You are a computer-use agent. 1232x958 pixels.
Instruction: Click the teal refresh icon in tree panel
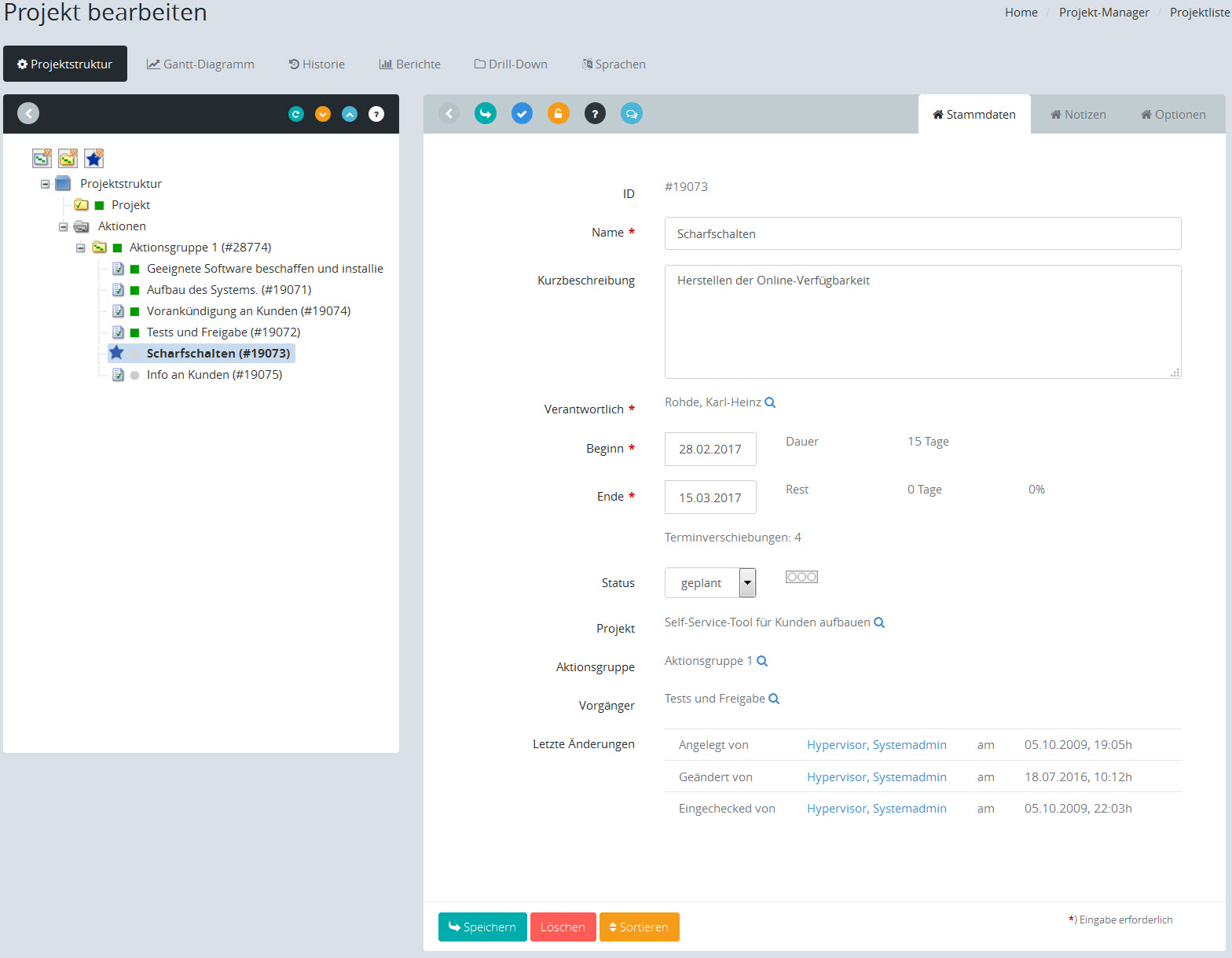tap(296, 114)
